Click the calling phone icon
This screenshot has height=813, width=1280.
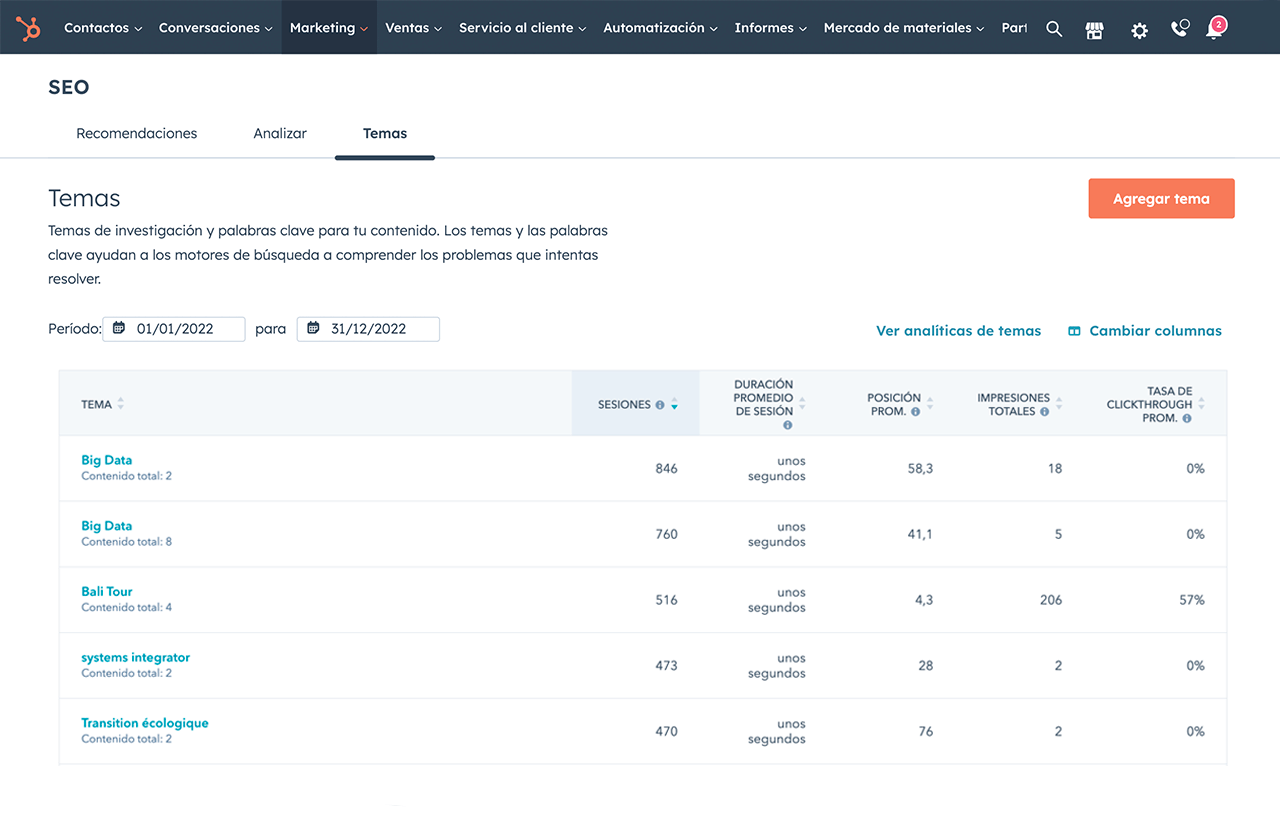tap(1179, 29)
